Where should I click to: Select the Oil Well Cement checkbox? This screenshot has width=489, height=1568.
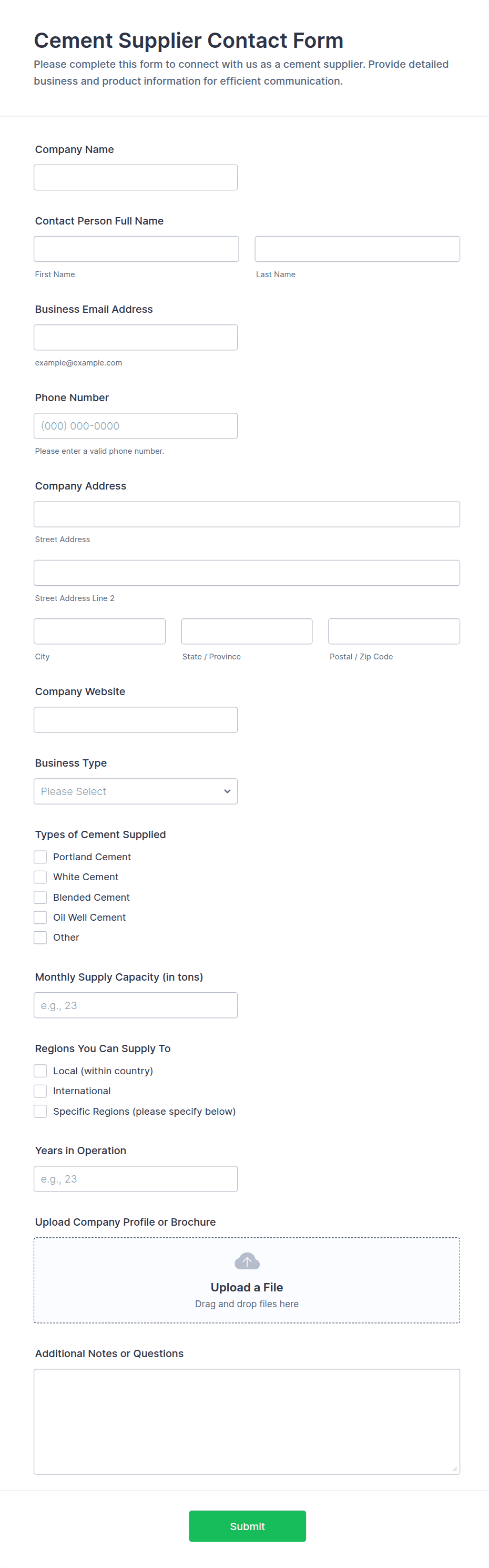pos(40,918)
